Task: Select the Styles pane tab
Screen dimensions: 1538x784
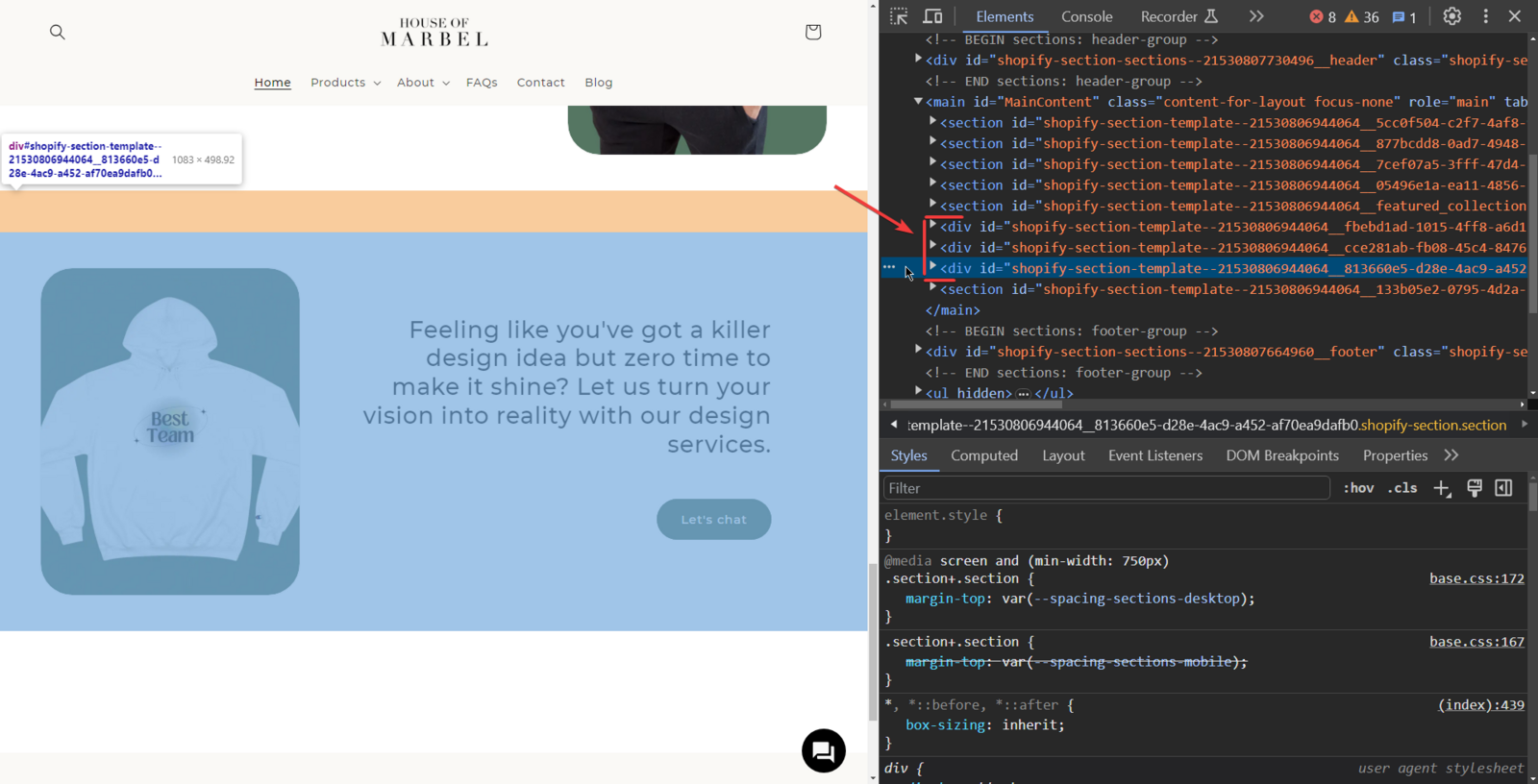Action: click(x=908, y=455)
